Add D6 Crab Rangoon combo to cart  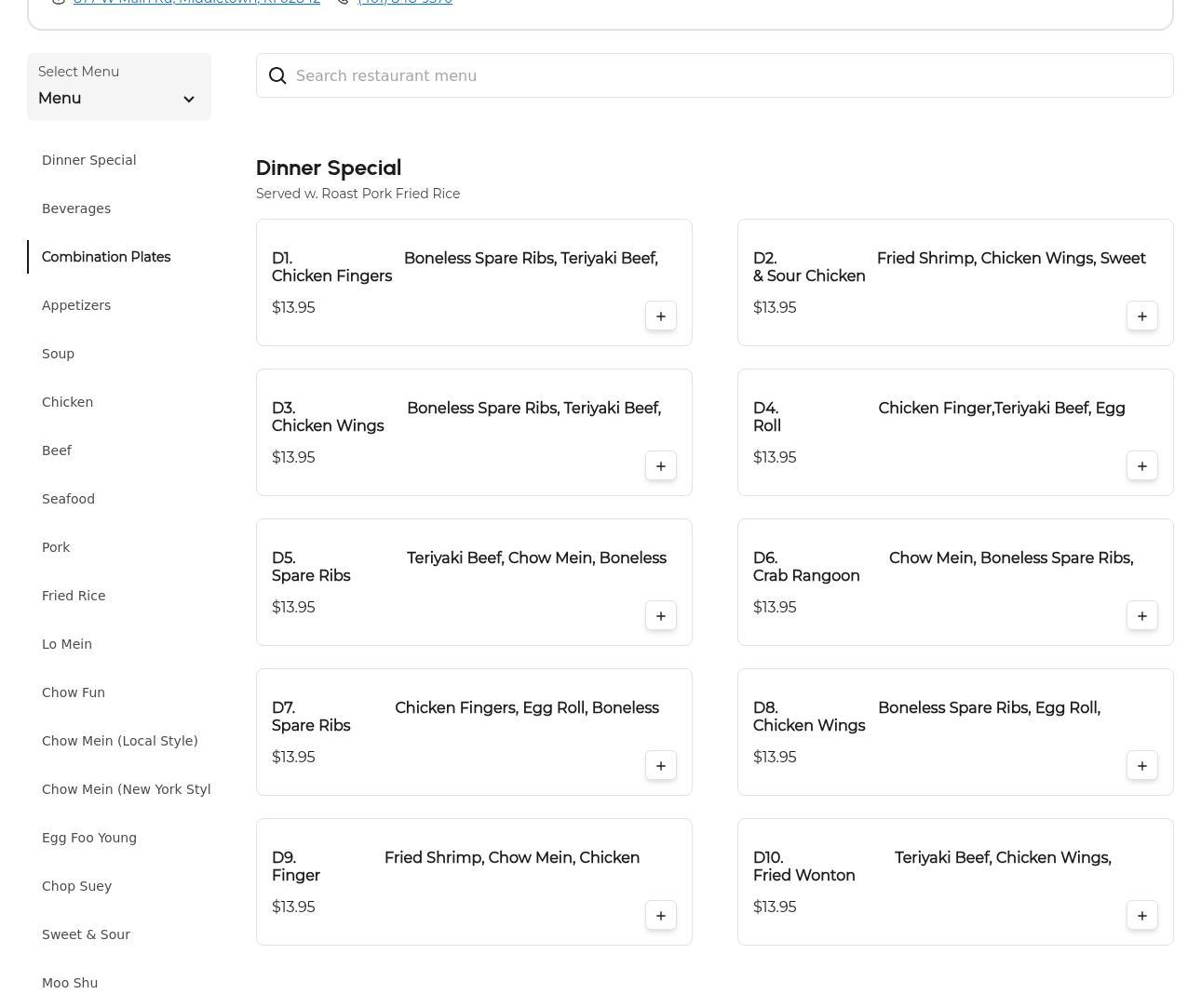(1141, 616)
